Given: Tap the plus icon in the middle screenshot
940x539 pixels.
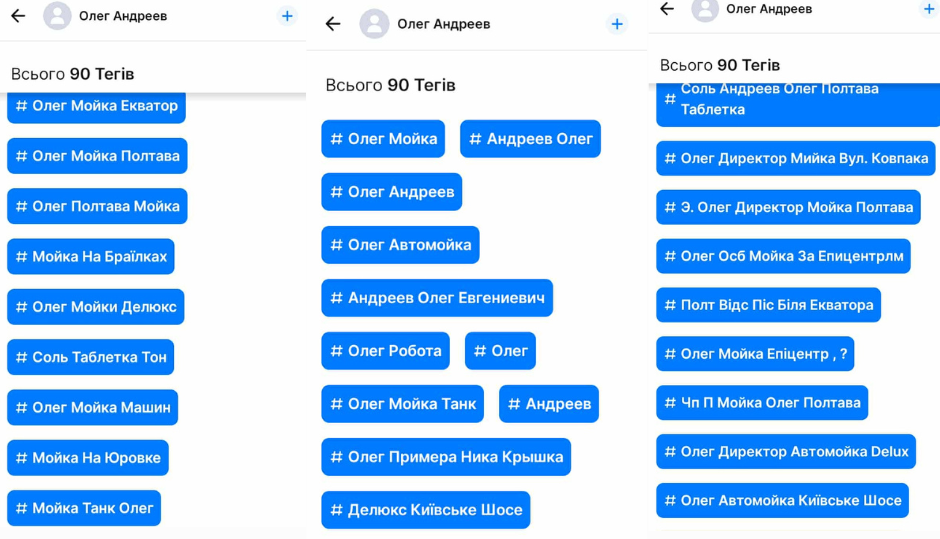Looking at the screenshot, I should tap(617, 24).
